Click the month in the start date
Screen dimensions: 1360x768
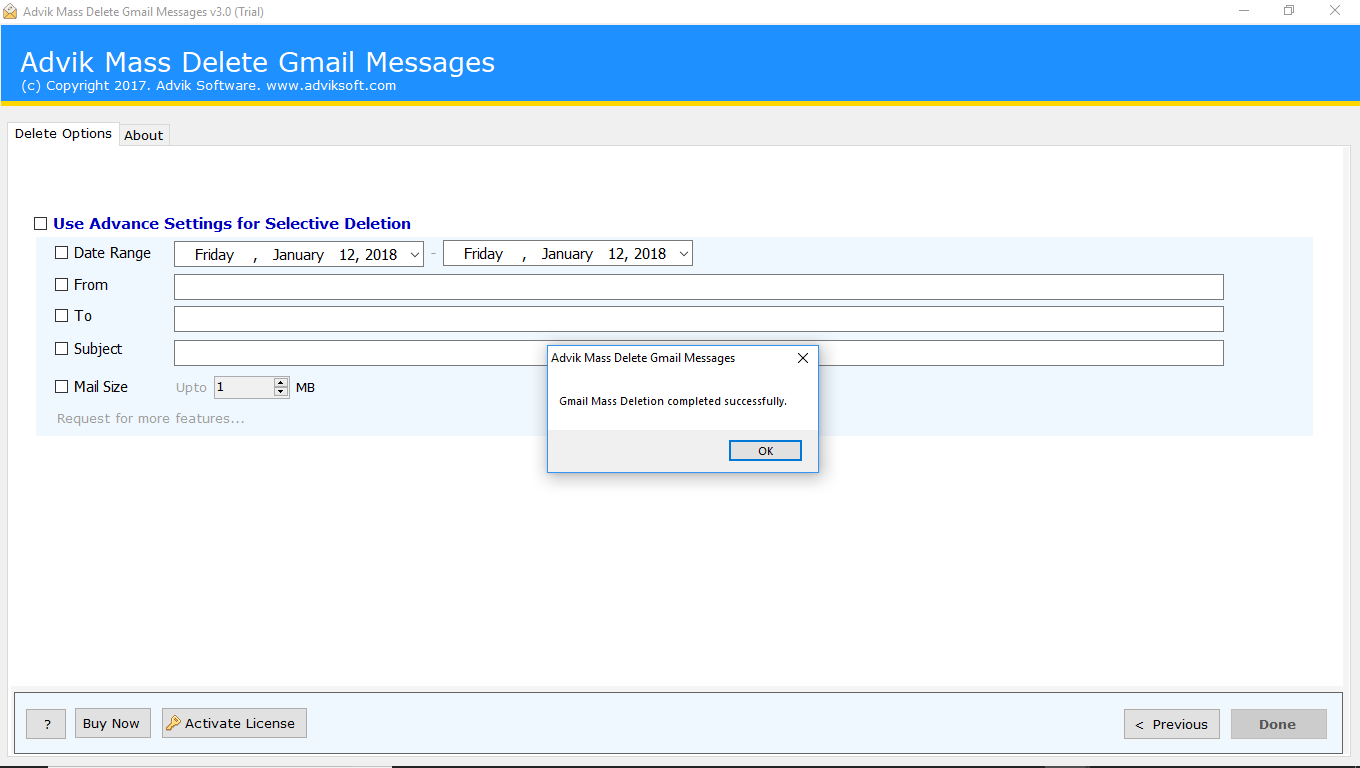pos(298,255)
